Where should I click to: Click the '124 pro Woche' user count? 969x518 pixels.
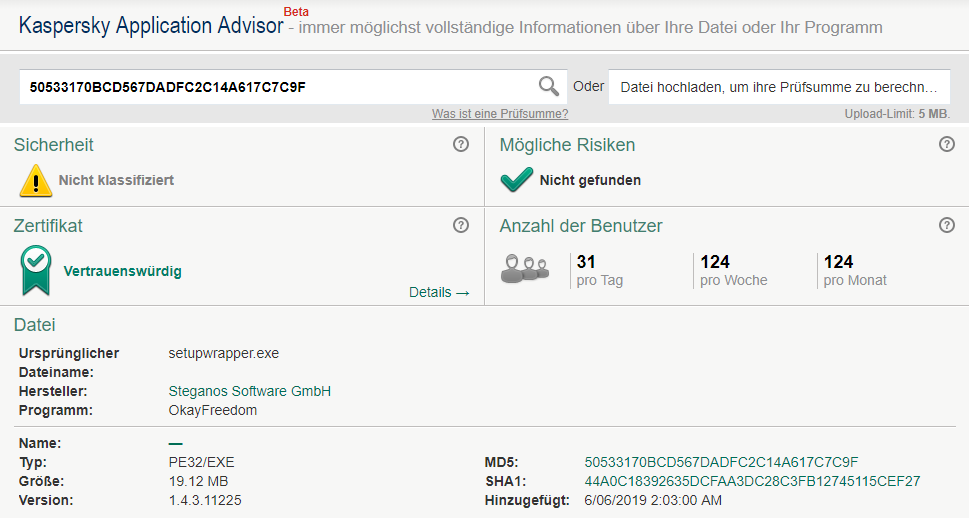tap(734, 271)
